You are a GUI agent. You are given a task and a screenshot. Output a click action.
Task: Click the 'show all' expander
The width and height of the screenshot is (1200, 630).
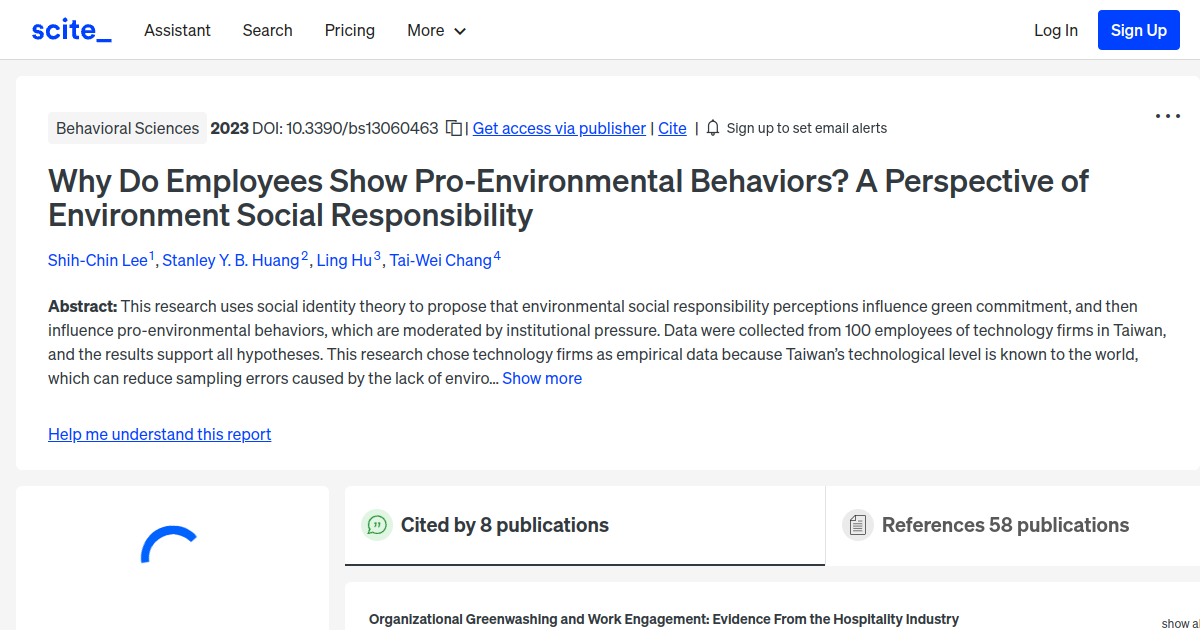tap(1182, 623)
